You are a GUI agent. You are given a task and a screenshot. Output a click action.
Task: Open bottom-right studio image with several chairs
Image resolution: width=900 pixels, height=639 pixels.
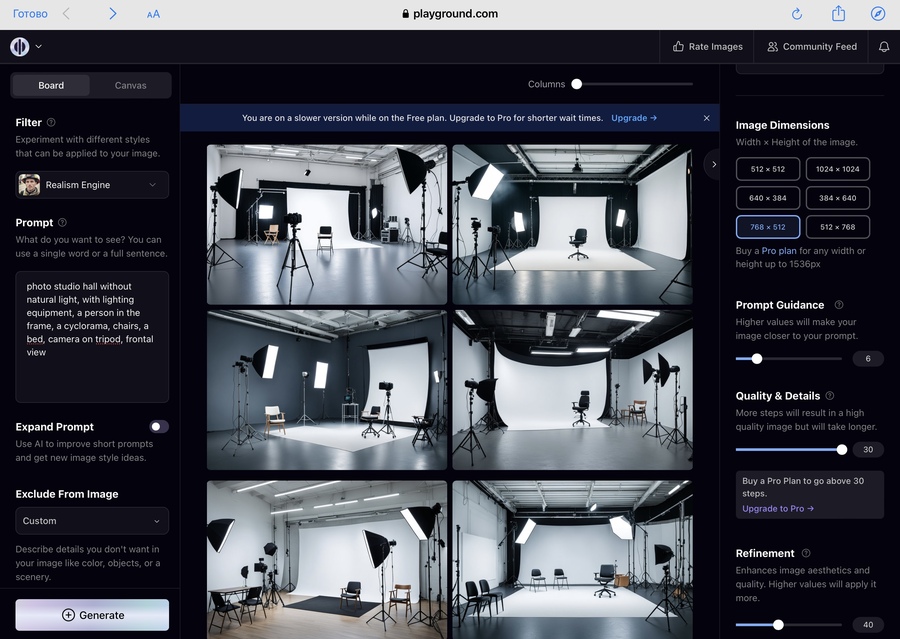(x=572, y=560)
